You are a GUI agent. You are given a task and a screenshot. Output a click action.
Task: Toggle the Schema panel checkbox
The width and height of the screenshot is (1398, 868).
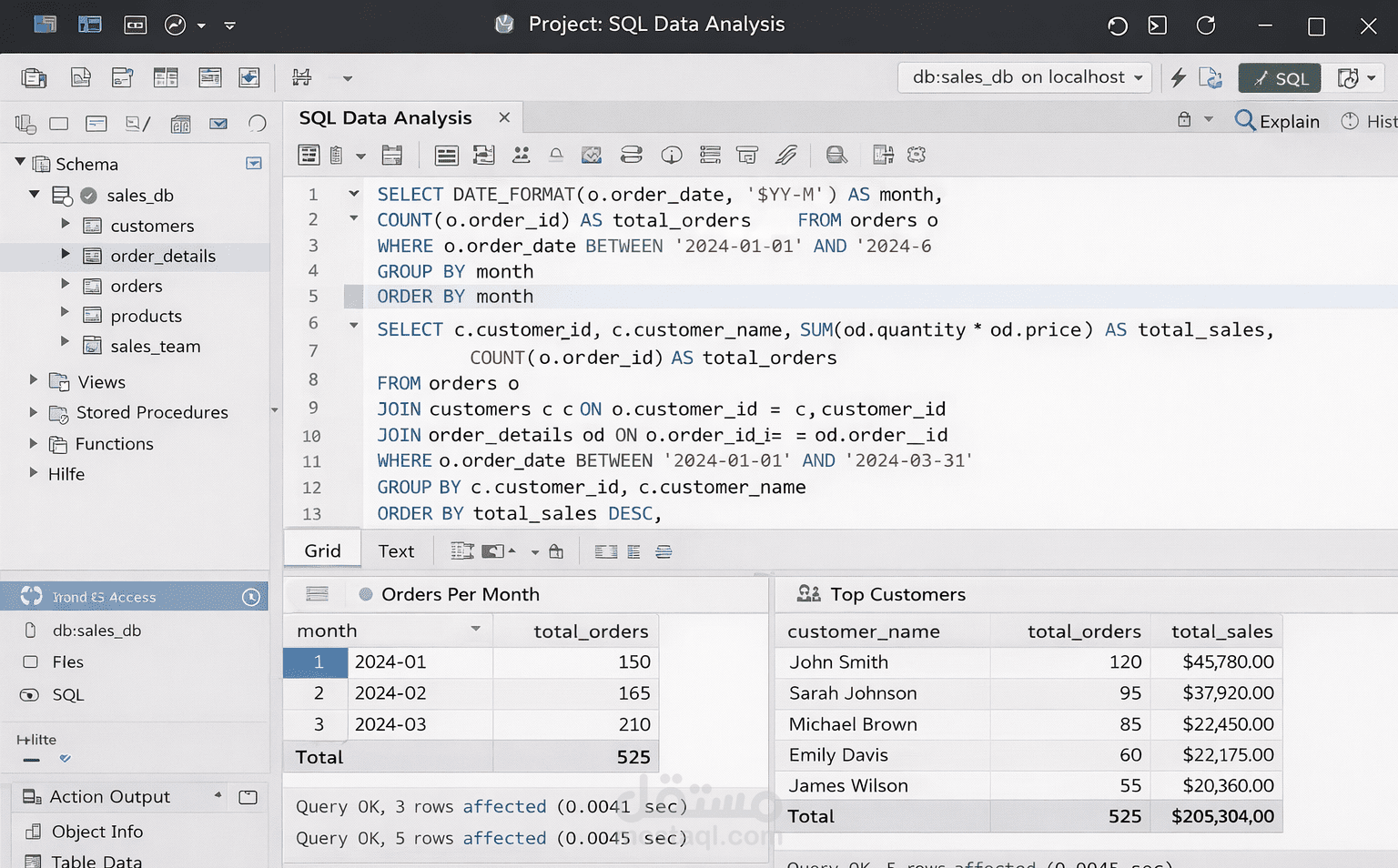[x=255, y=164]
